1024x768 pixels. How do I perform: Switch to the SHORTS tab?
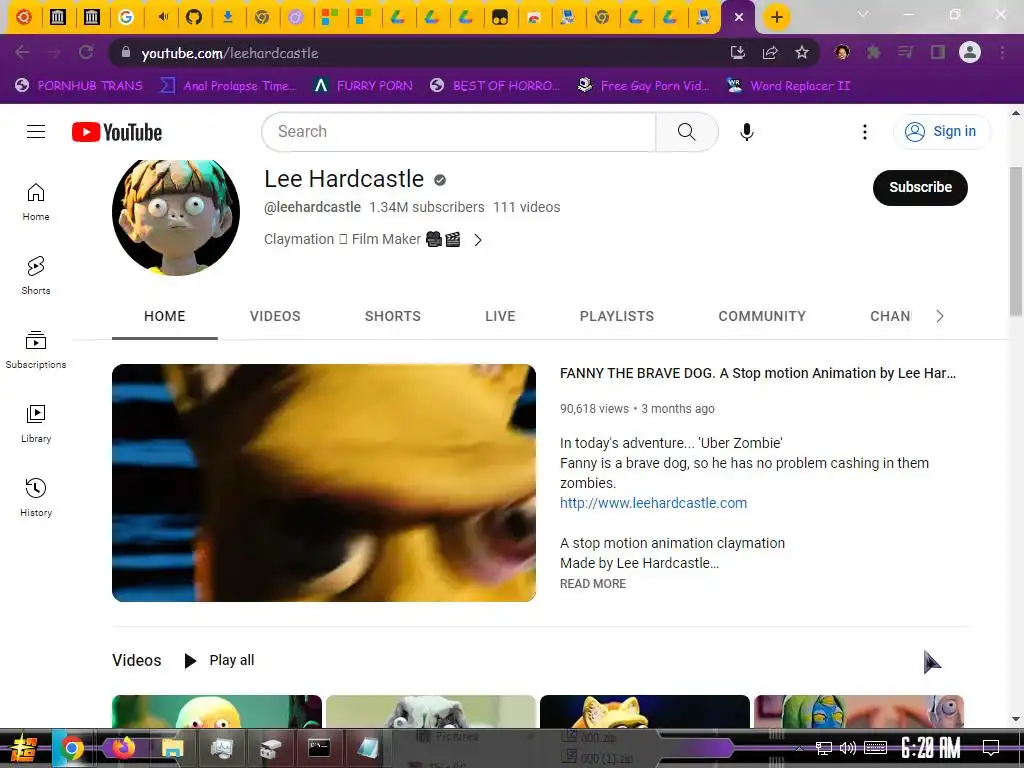[392, 316]
